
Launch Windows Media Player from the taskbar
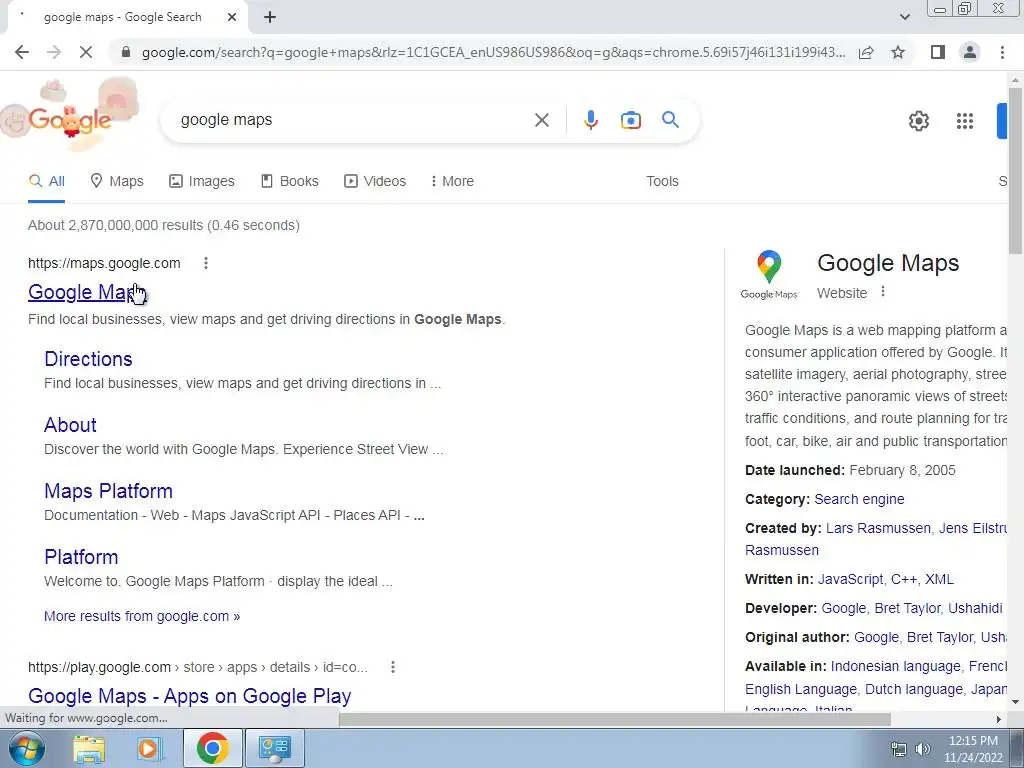[x=150, y=748]
